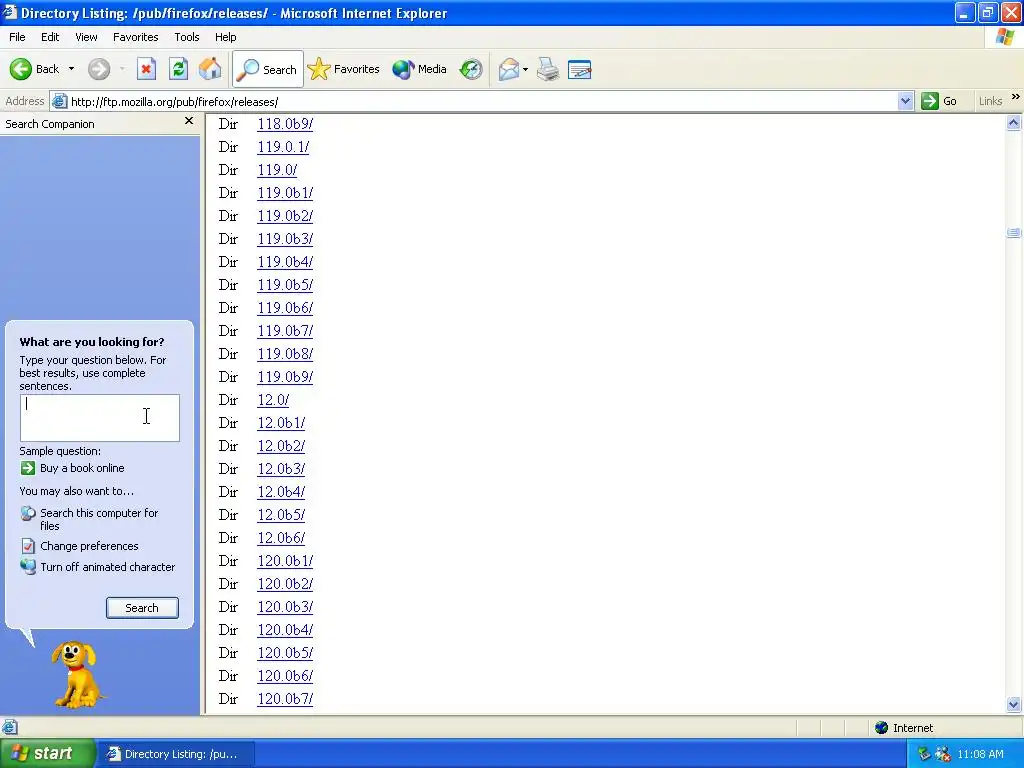Open the 120.0b1/ directory link
Viewport: 1024px width, 768px height.
[285, 561]
